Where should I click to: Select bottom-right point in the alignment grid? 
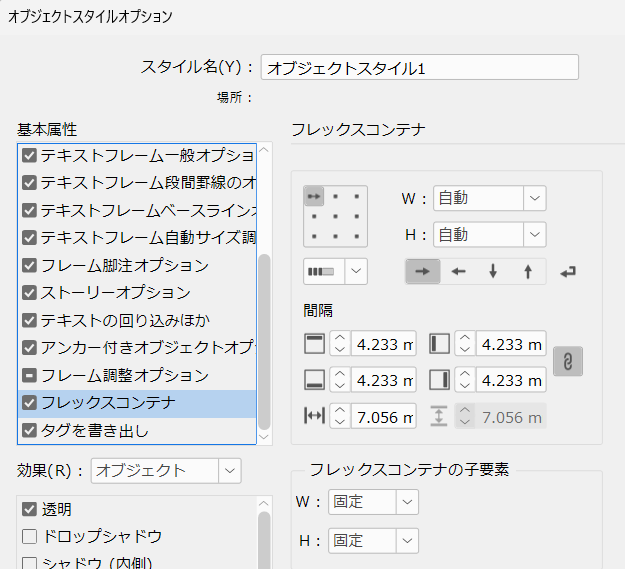click(356, 236)
